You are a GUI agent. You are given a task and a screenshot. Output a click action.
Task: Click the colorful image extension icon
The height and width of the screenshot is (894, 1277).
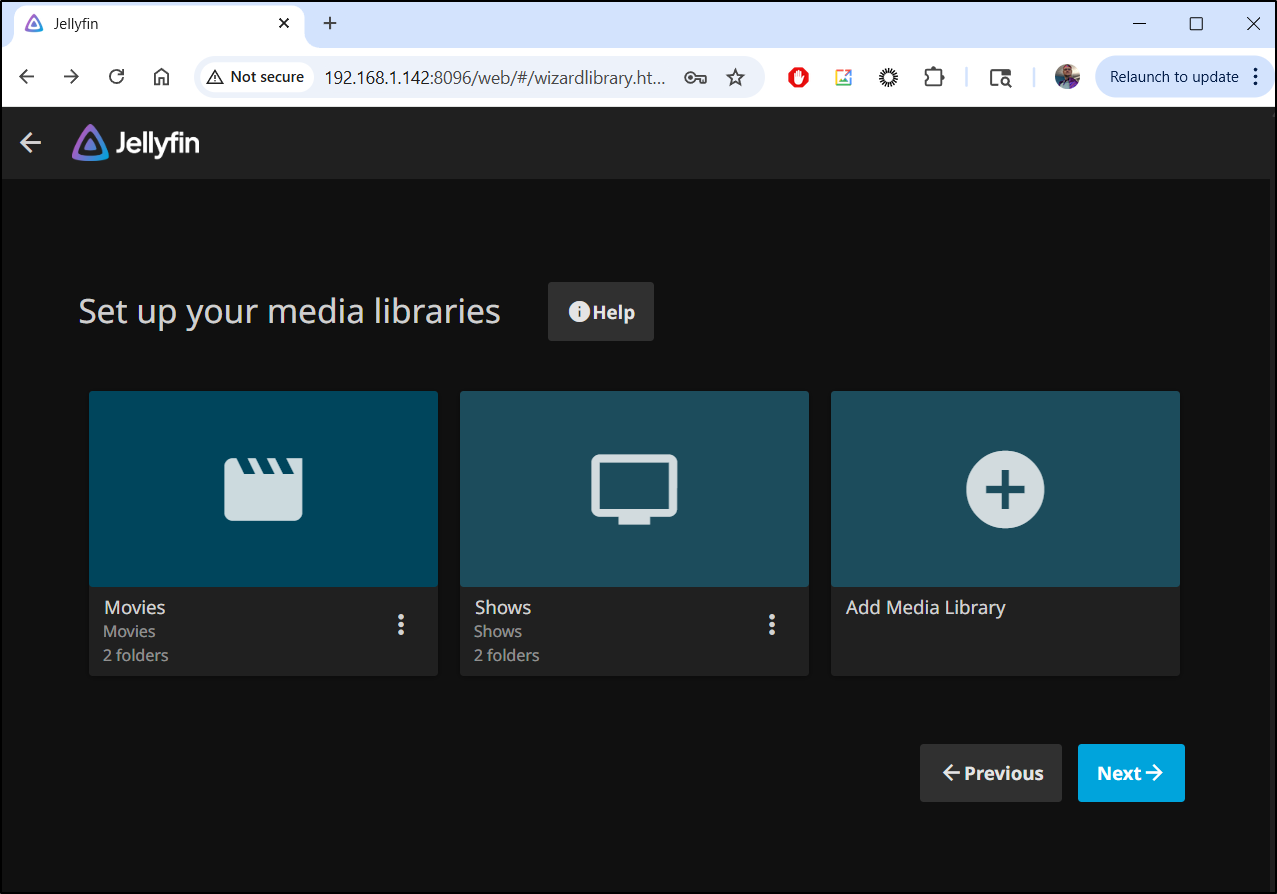coord(843,77)
